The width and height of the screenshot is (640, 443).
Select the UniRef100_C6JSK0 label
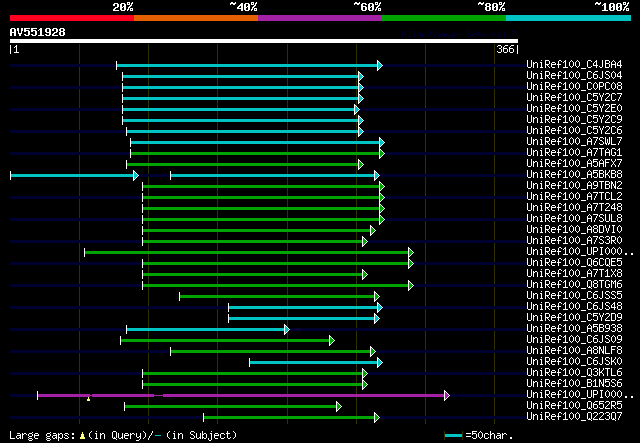[x=574, y=362]
